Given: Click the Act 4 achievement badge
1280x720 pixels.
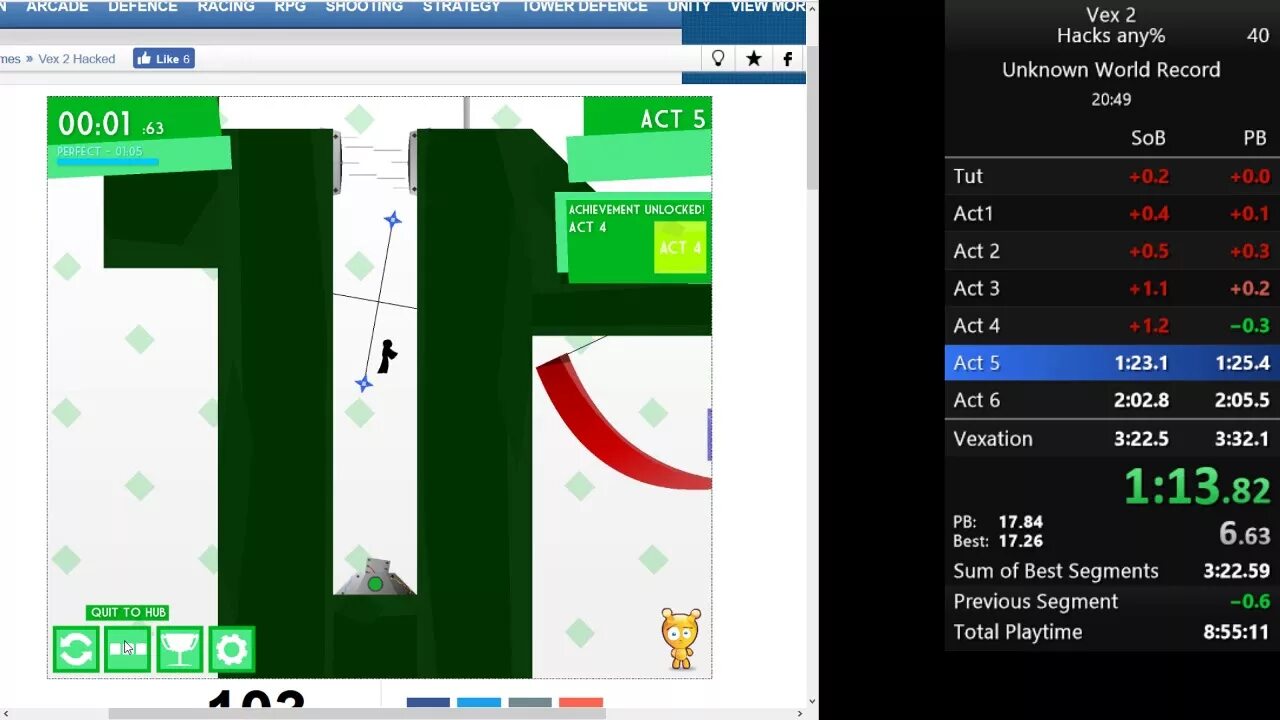Looking at the screenshot, I should tap(680, 247).
